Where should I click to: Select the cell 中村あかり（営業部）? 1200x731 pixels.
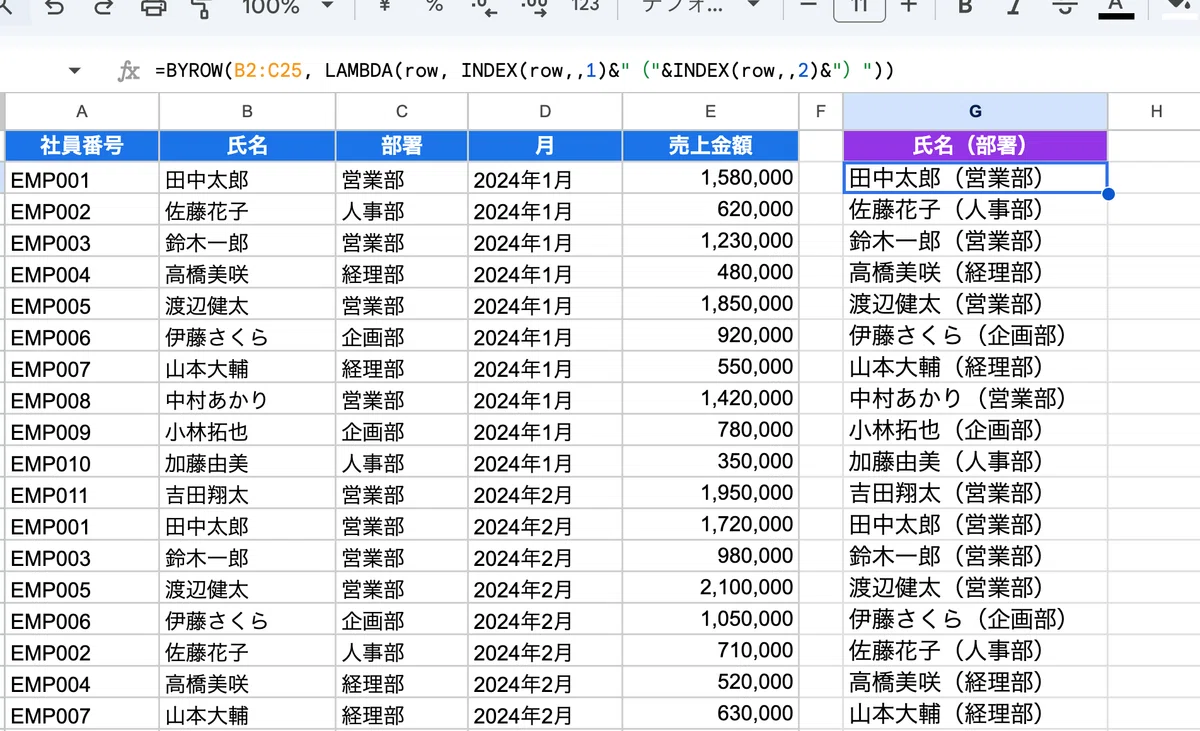point(975,400)
